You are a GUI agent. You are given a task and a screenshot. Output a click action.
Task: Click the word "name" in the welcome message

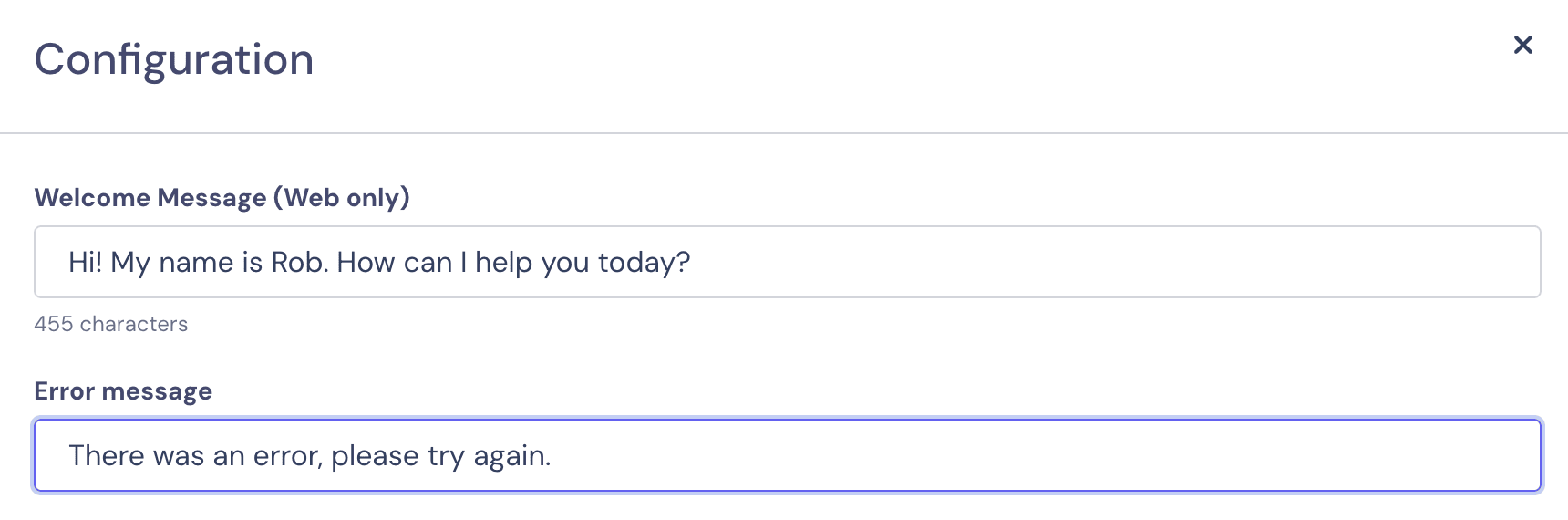pyautogui.click(x=196, y=263)
